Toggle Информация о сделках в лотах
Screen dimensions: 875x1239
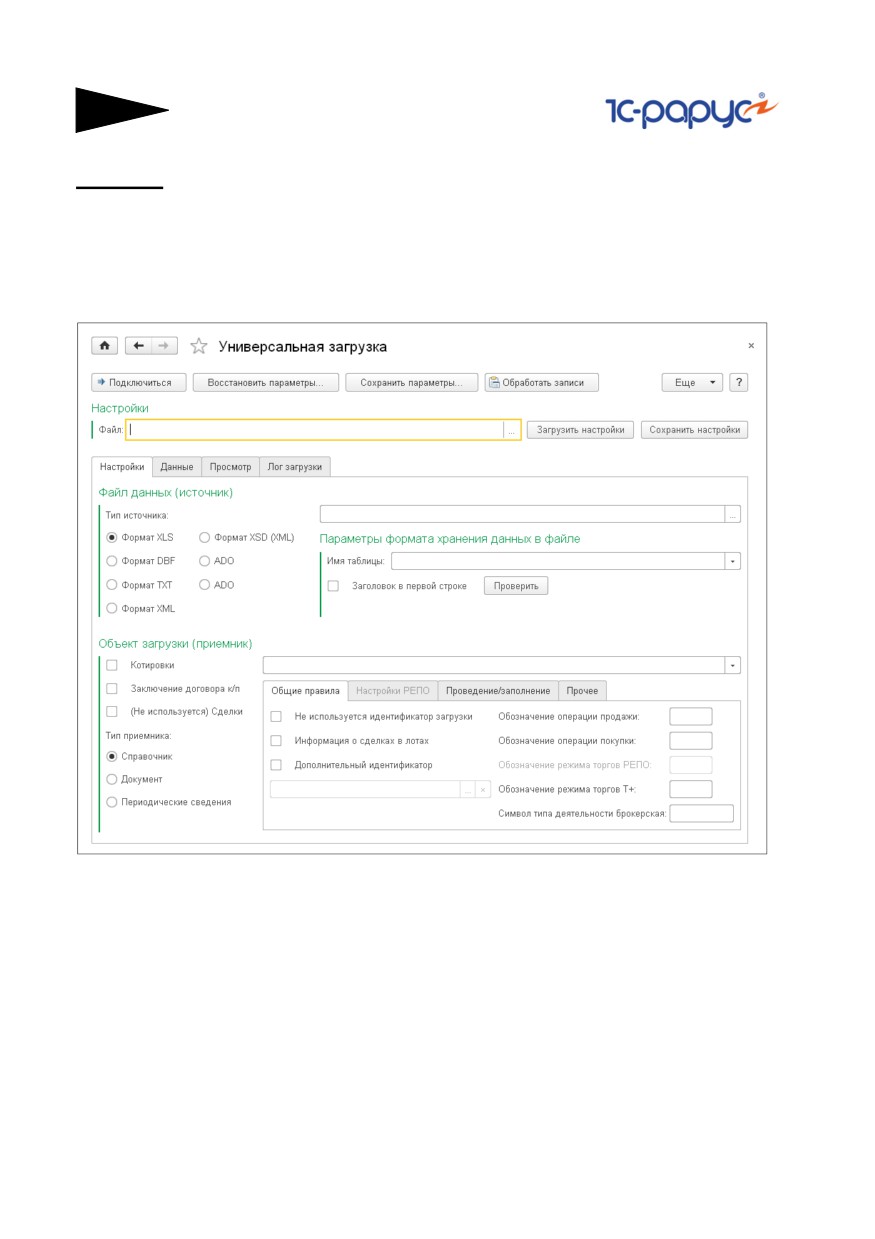276,741
